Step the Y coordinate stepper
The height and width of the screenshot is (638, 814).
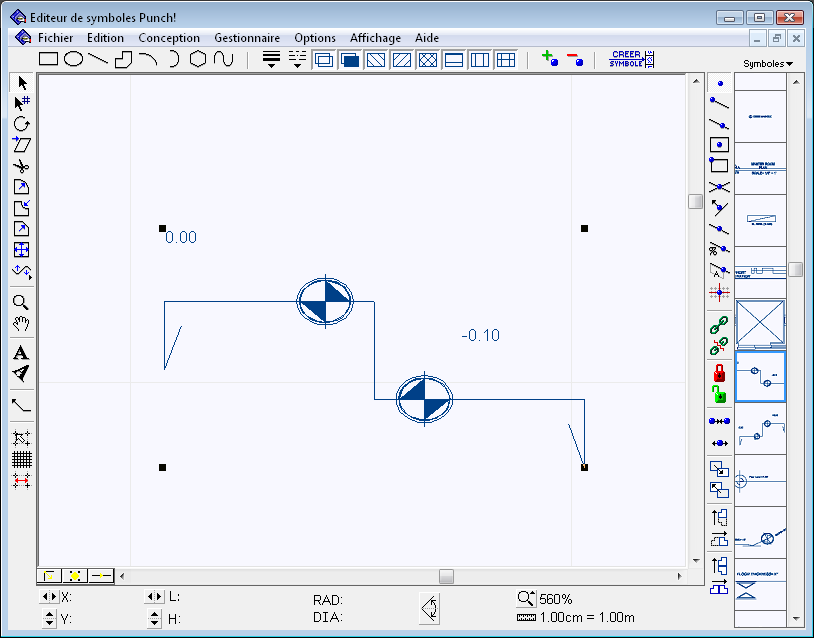(49, 618)
